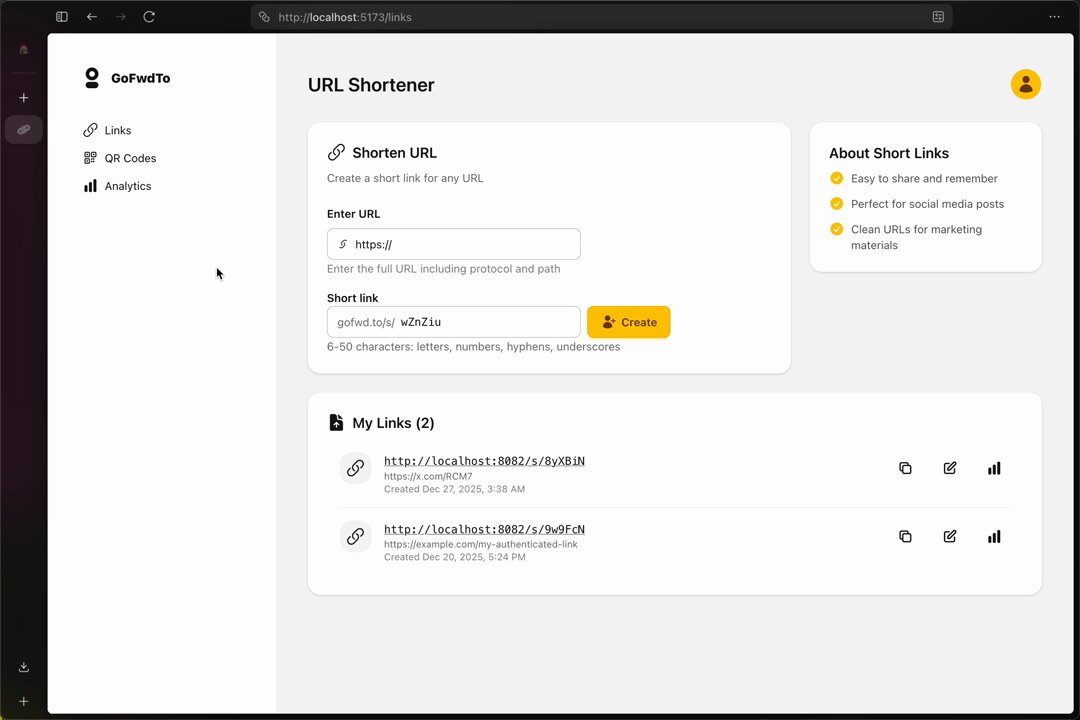Go to QR Codes section
1080x720 pixels.
[130, 158]
